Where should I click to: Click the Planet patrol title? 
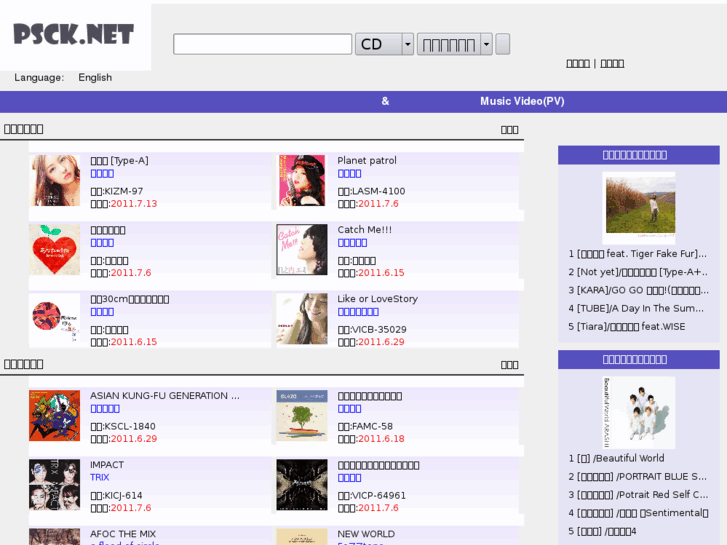(367, 160)
